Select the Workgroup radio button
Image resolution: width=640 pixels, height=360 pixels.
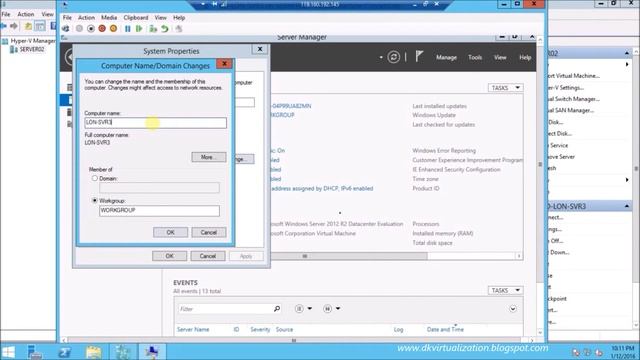pos(95,201)
